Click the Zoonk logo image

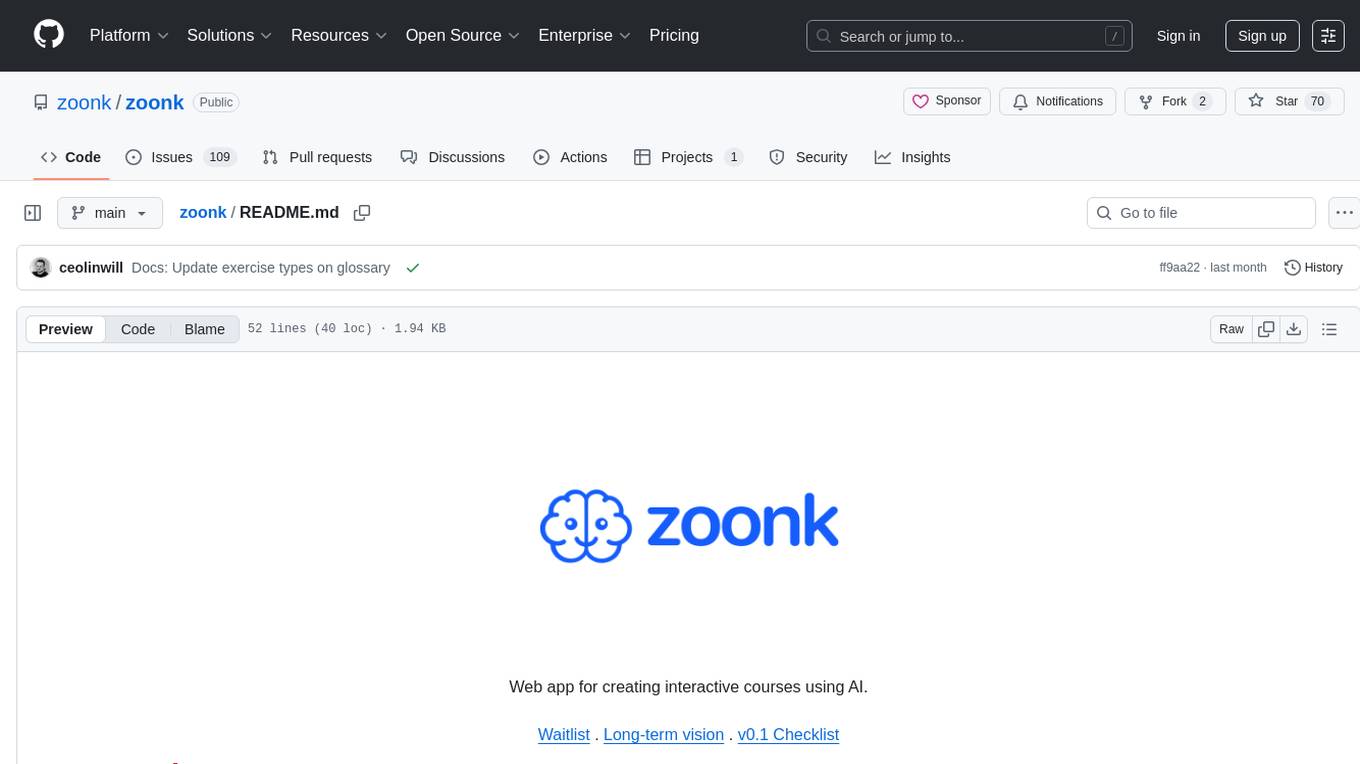[689, 526]
